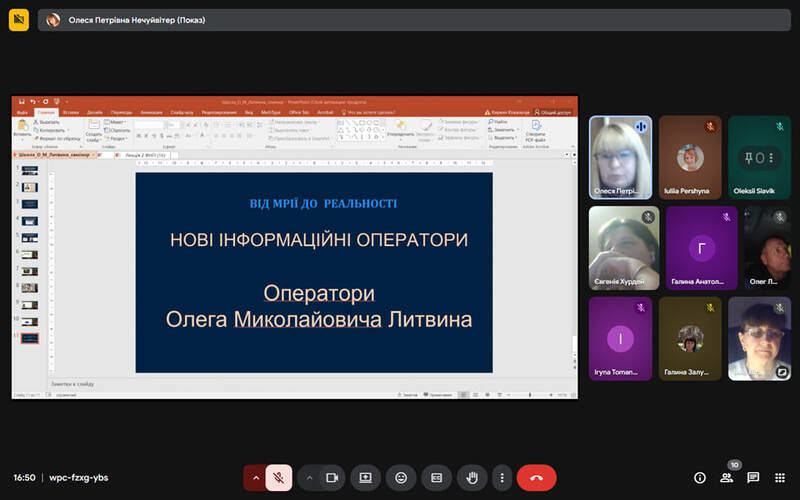This screenshot has height=500, width=800.
Task: Show the participants list with 10 people
Action: (x=727, y=478)
